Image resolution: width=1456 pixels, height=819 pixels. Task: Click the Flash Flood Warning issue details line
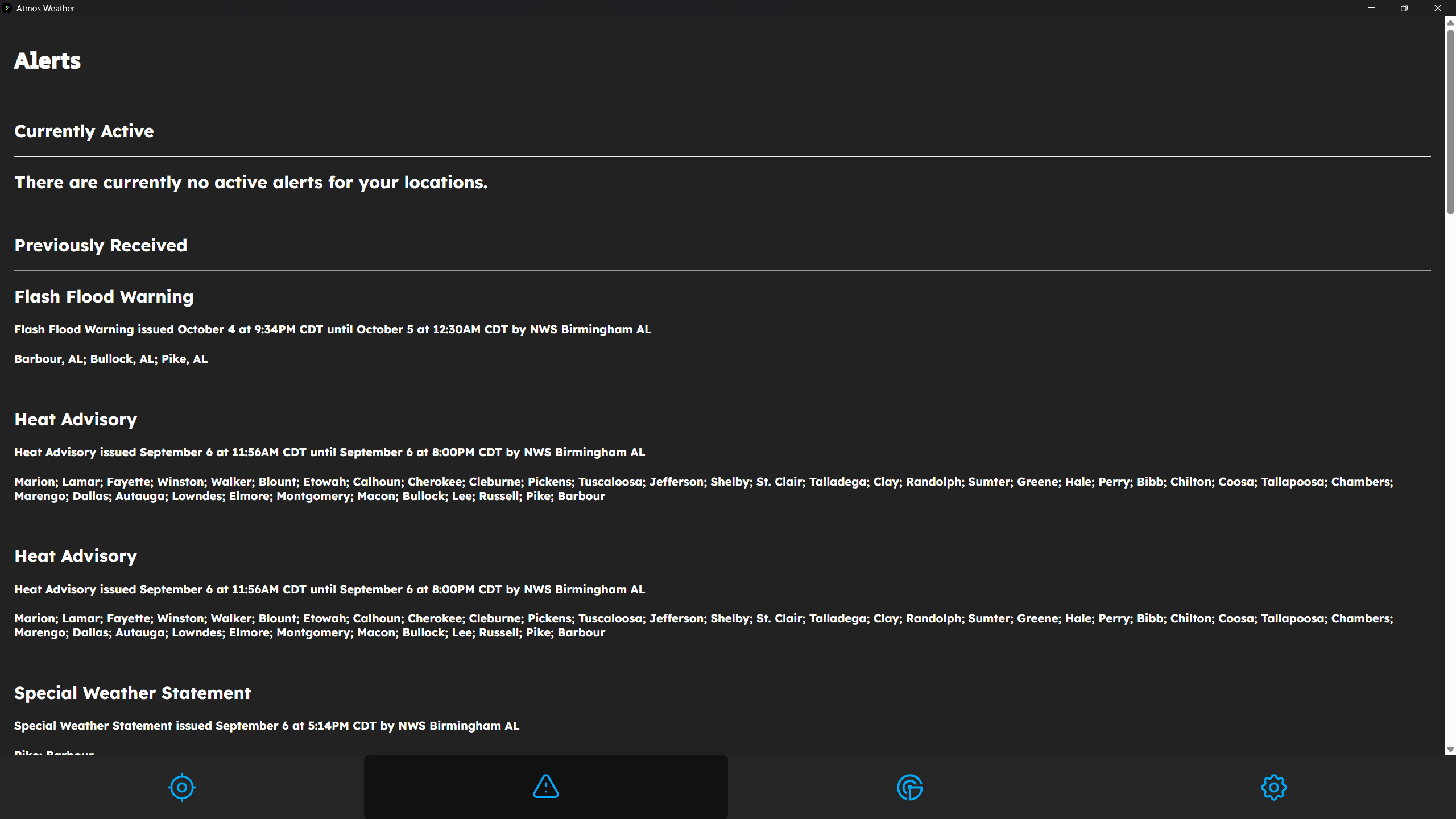click(333, 329)
